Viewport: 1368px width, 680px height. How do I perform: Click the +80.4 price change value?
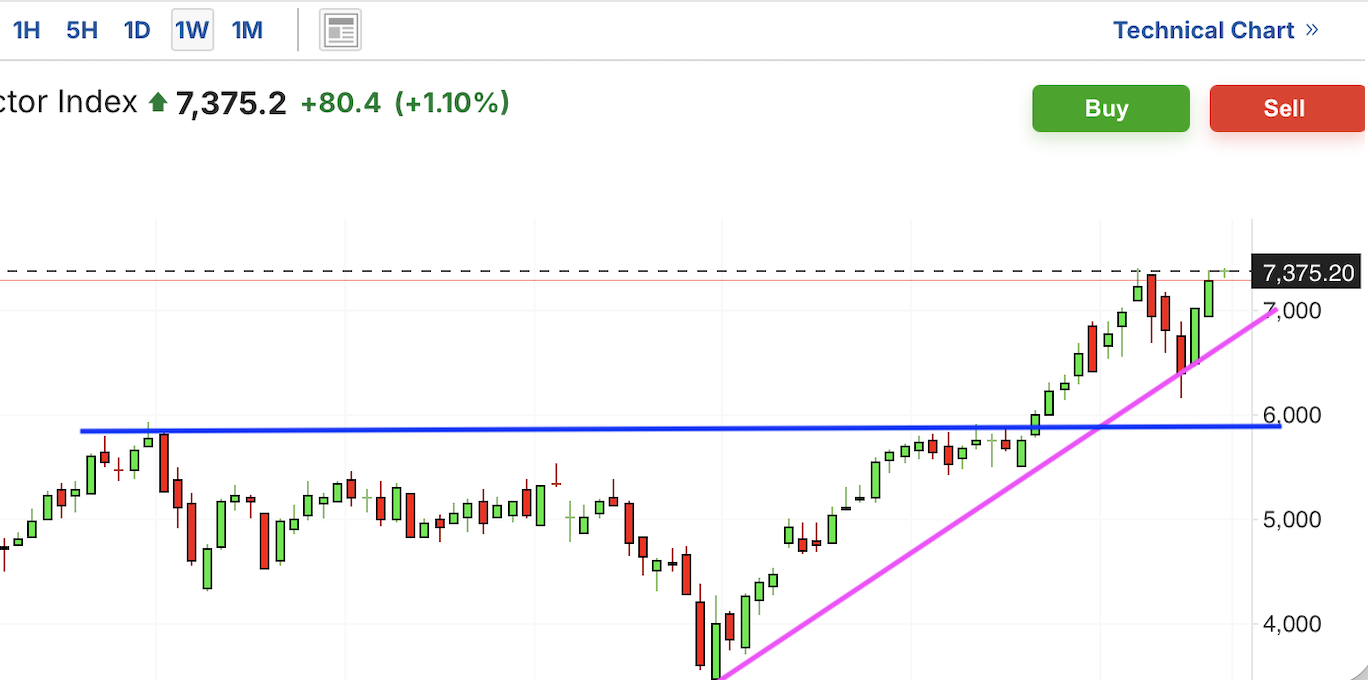point(340,103)
